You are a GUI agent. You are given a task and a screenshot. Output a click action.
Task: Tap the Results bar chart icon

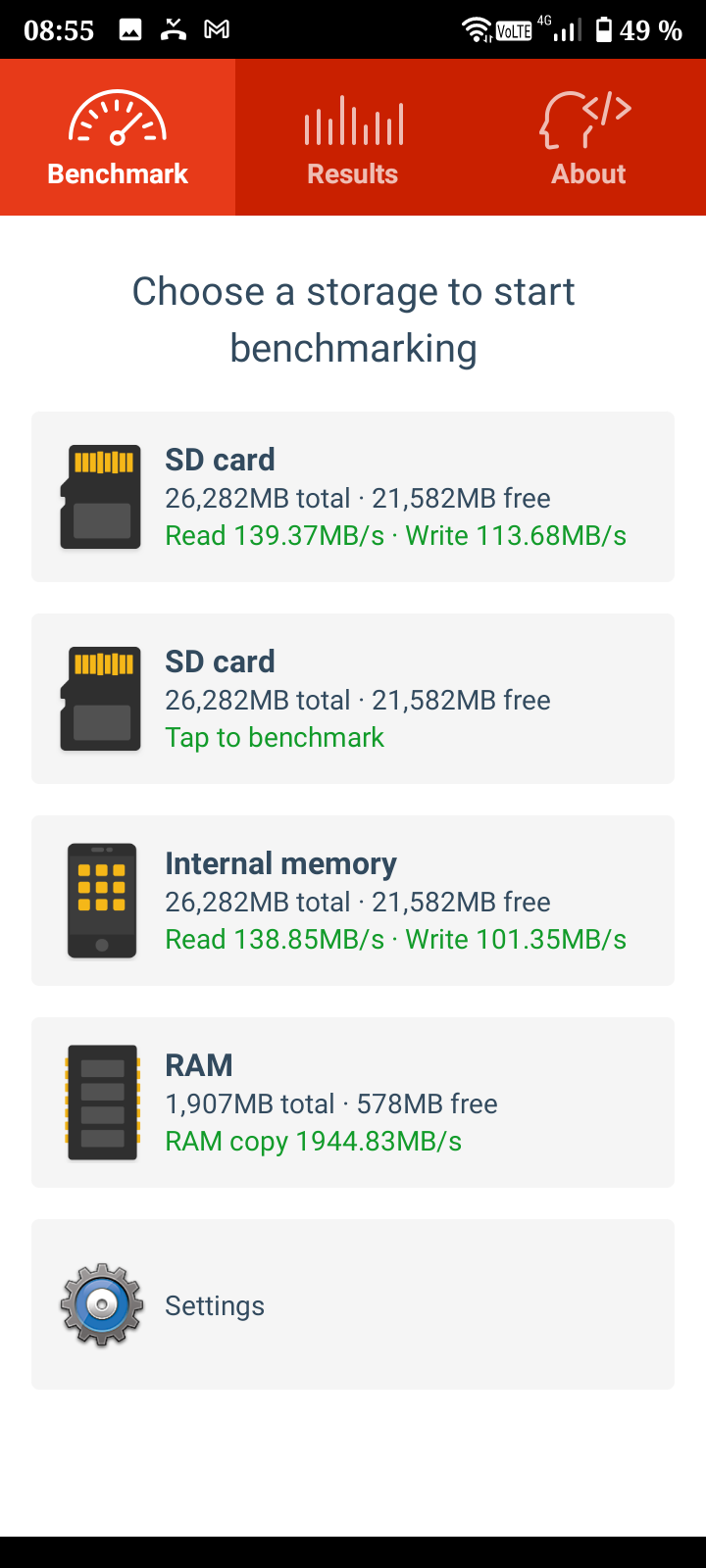point(353,121)
